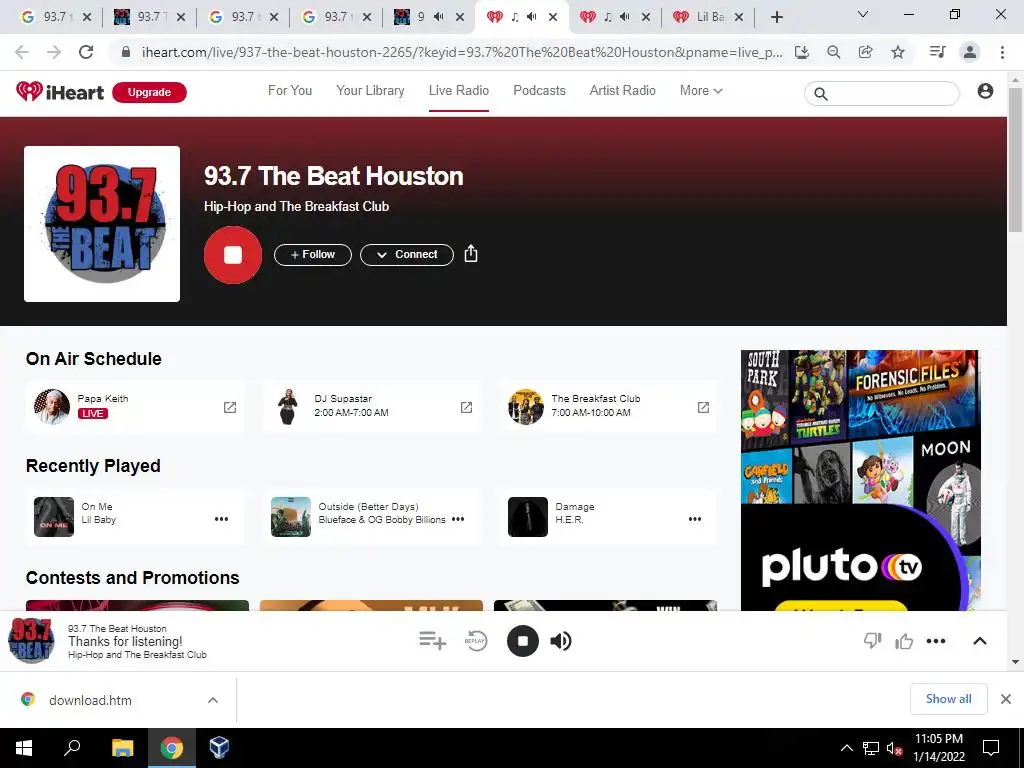Open more options in the player bar

[x=936, y=641]
